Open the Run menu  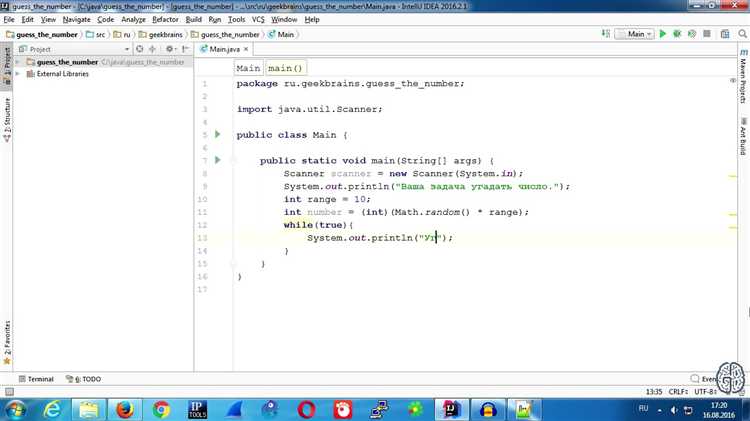(x=215, y=20)
